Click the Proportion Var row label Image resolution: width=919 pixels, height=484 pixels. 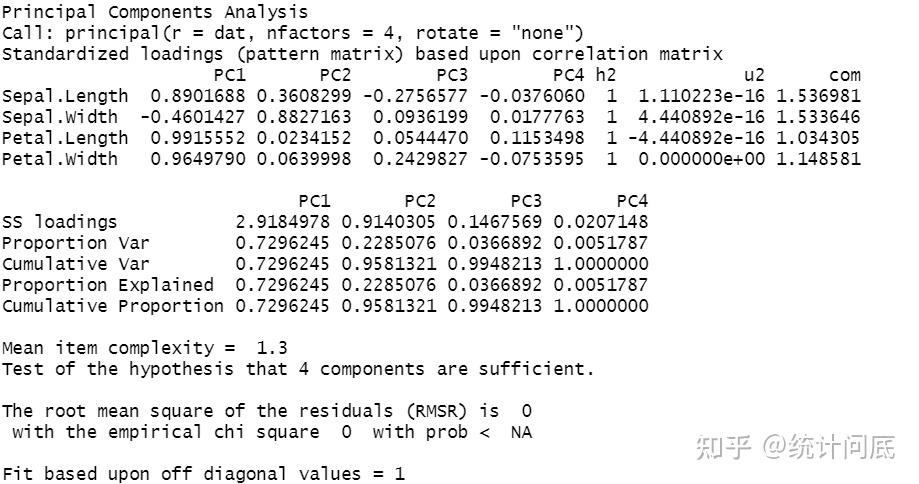[76, 243]
